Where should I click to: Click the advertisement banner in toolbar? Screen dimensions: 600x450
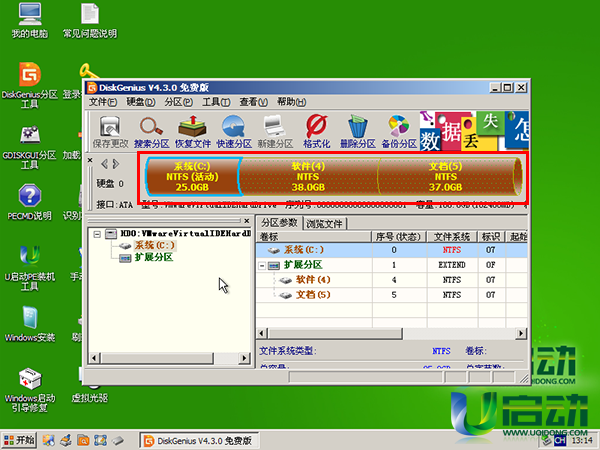[x=474, y=131]
